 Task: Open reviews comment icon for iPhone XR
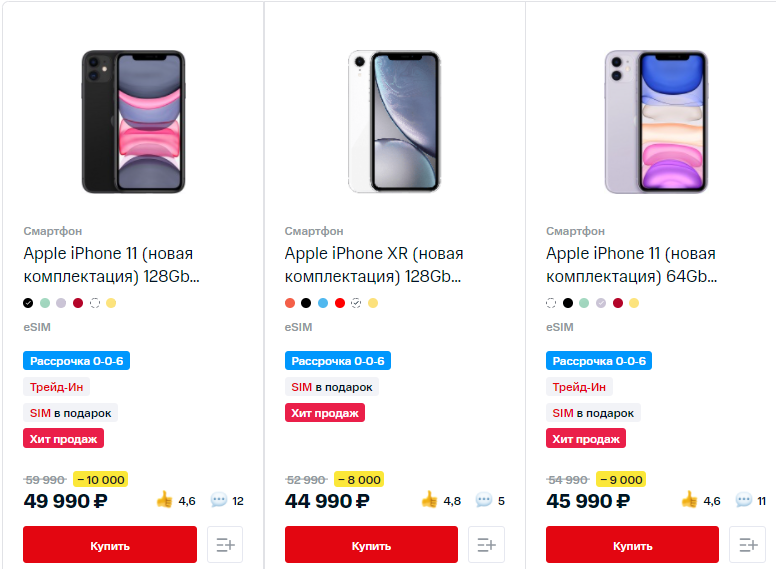[484, 500]
